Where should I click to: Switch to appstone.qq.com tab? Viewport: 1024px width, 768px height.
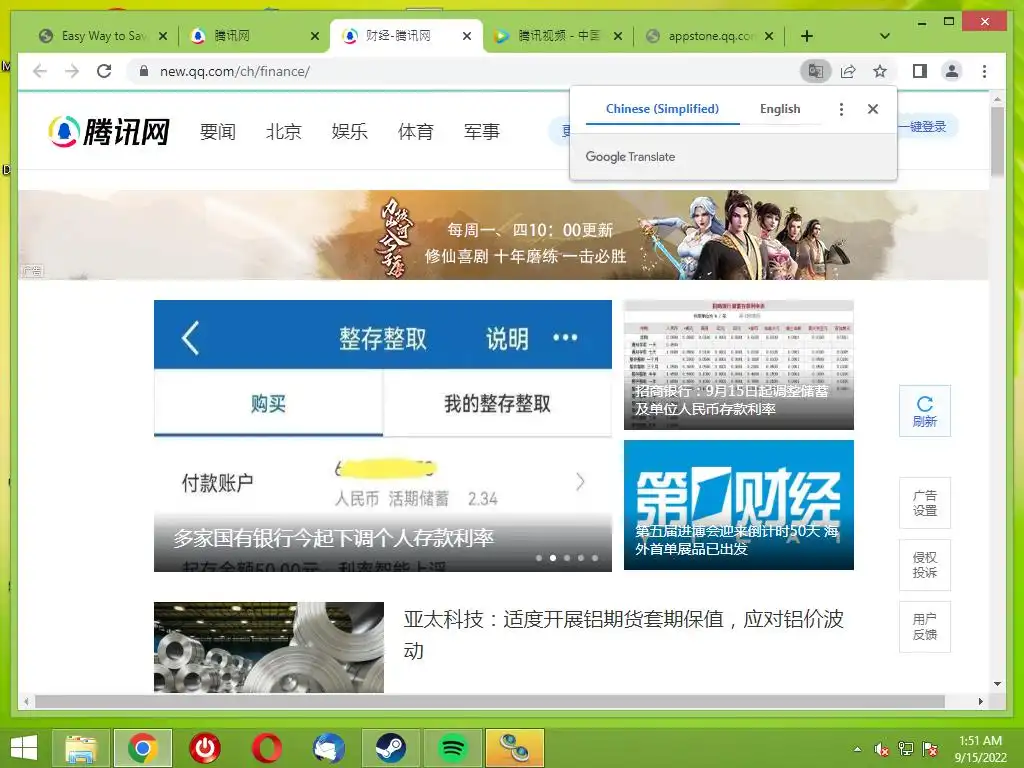click(710, 36)
